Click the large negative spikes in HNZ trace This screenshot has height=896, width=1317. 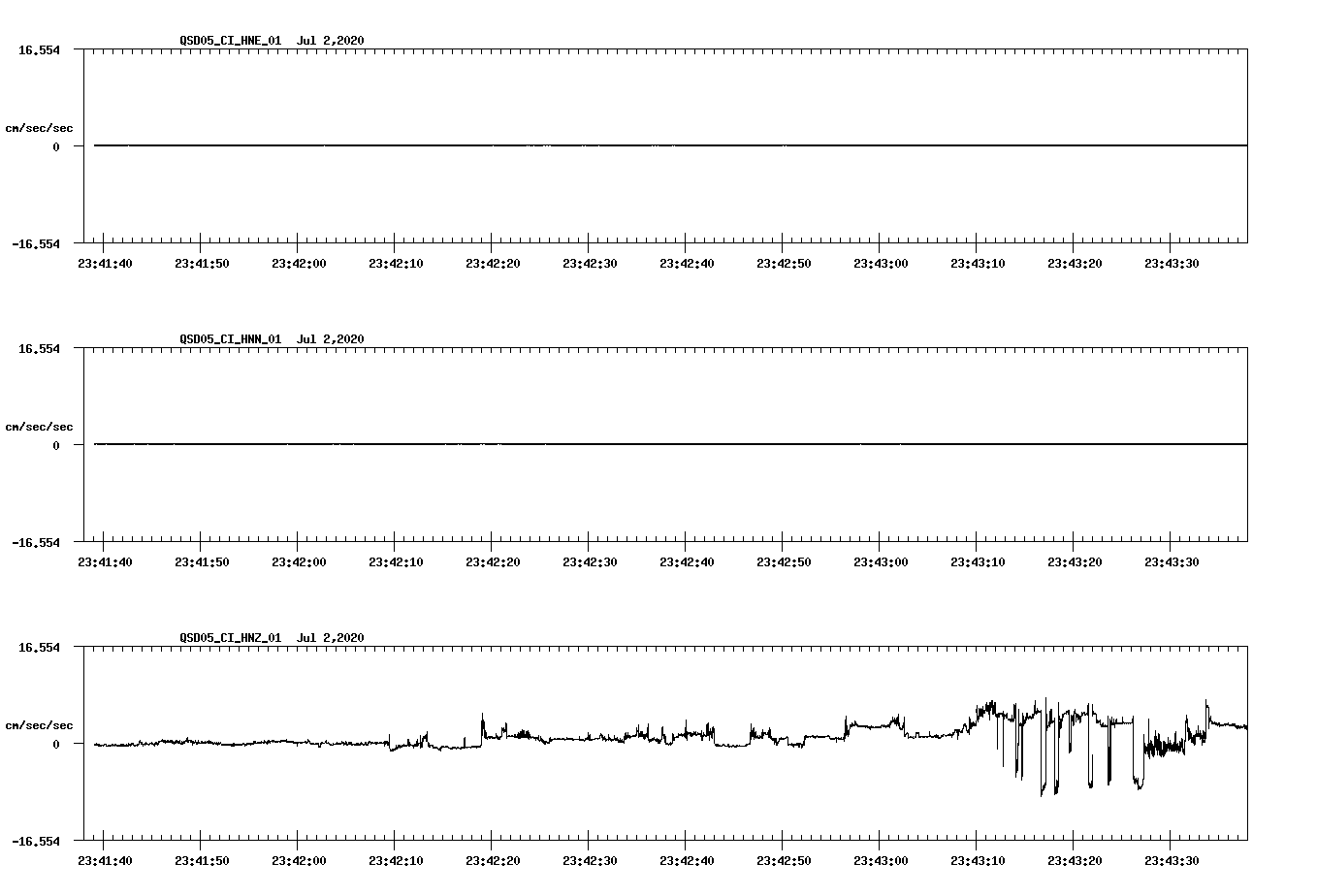pos(1072,747)
